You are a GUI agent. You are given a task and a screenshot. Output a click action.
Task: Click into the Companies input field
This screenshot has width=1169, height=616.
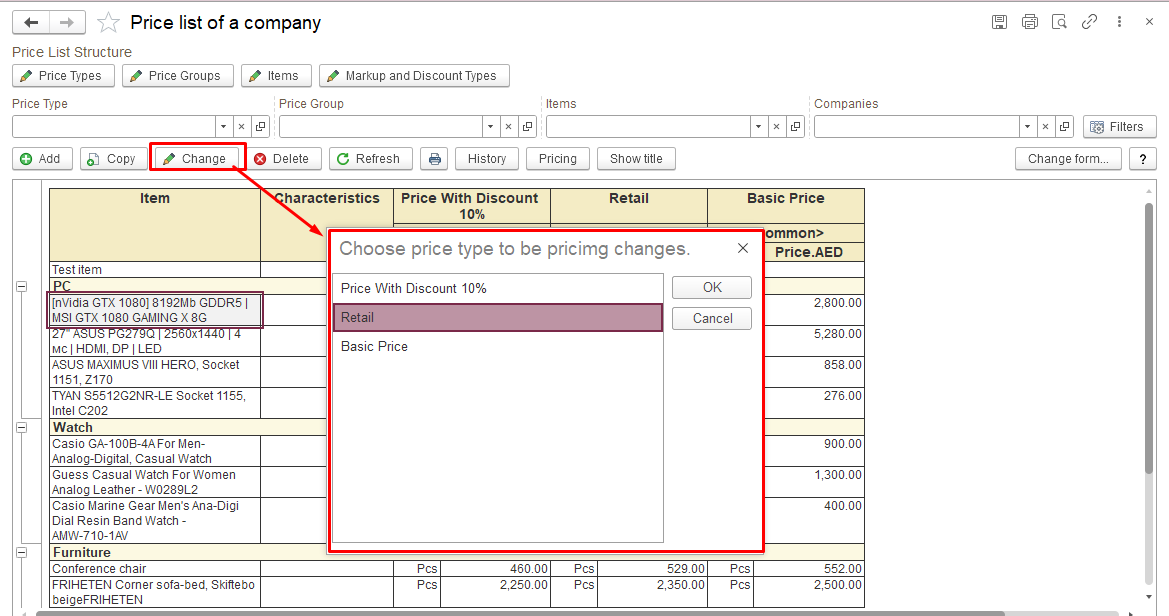916,127
